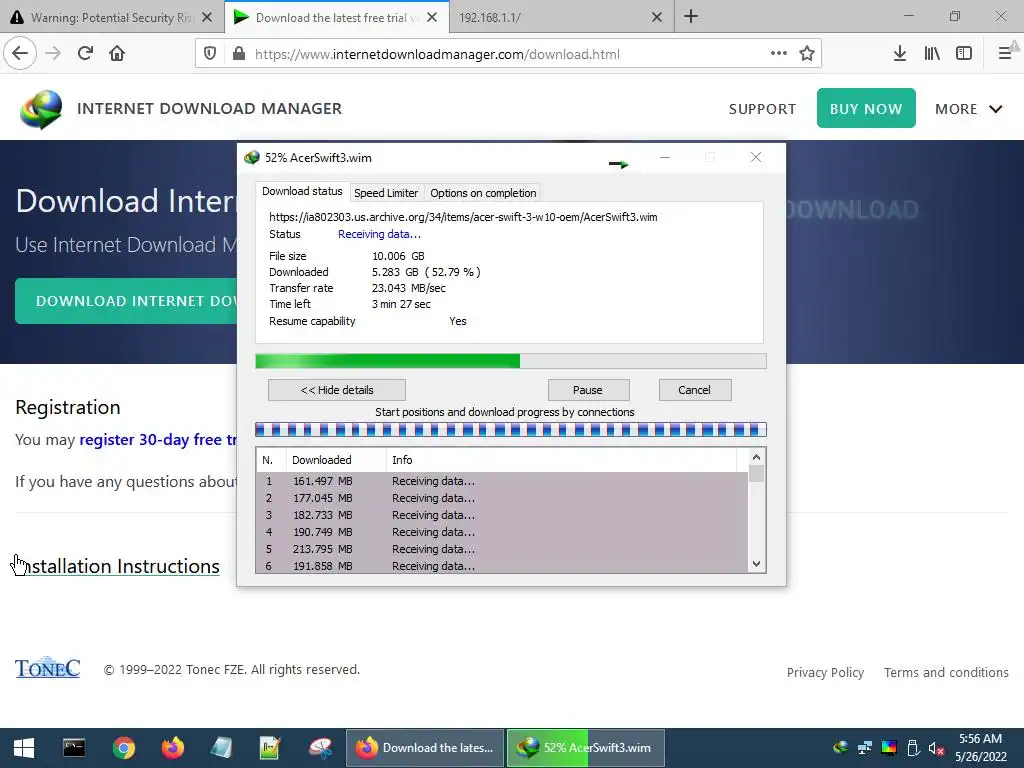Click the Firefox URL address bar
This screenshot has width=1024, height=768.
point(509,54)
